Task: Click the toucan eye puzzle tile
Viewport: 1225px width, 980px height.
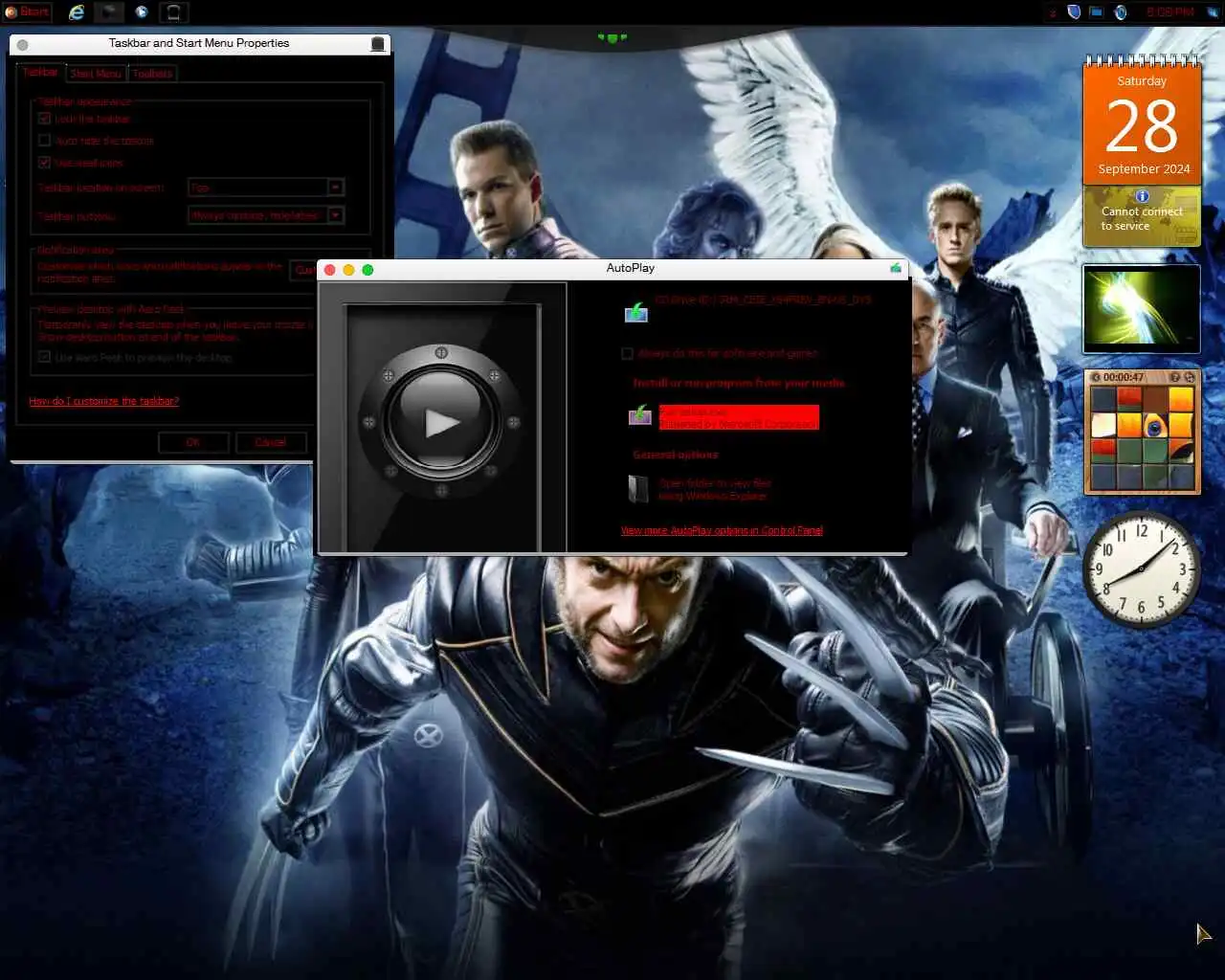Action: point(1155,426)
